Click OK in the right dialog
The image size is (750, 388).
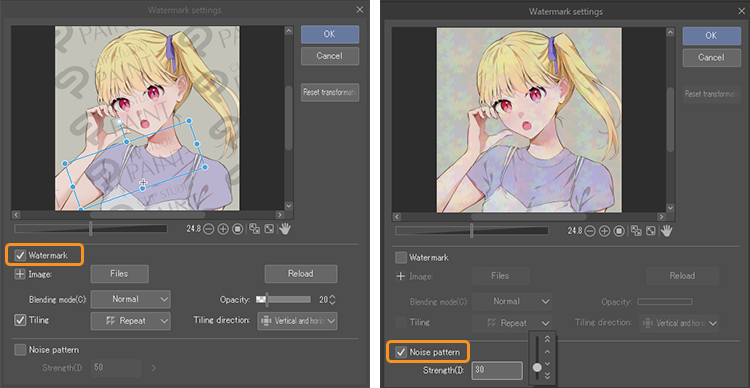tap(711, 36)
